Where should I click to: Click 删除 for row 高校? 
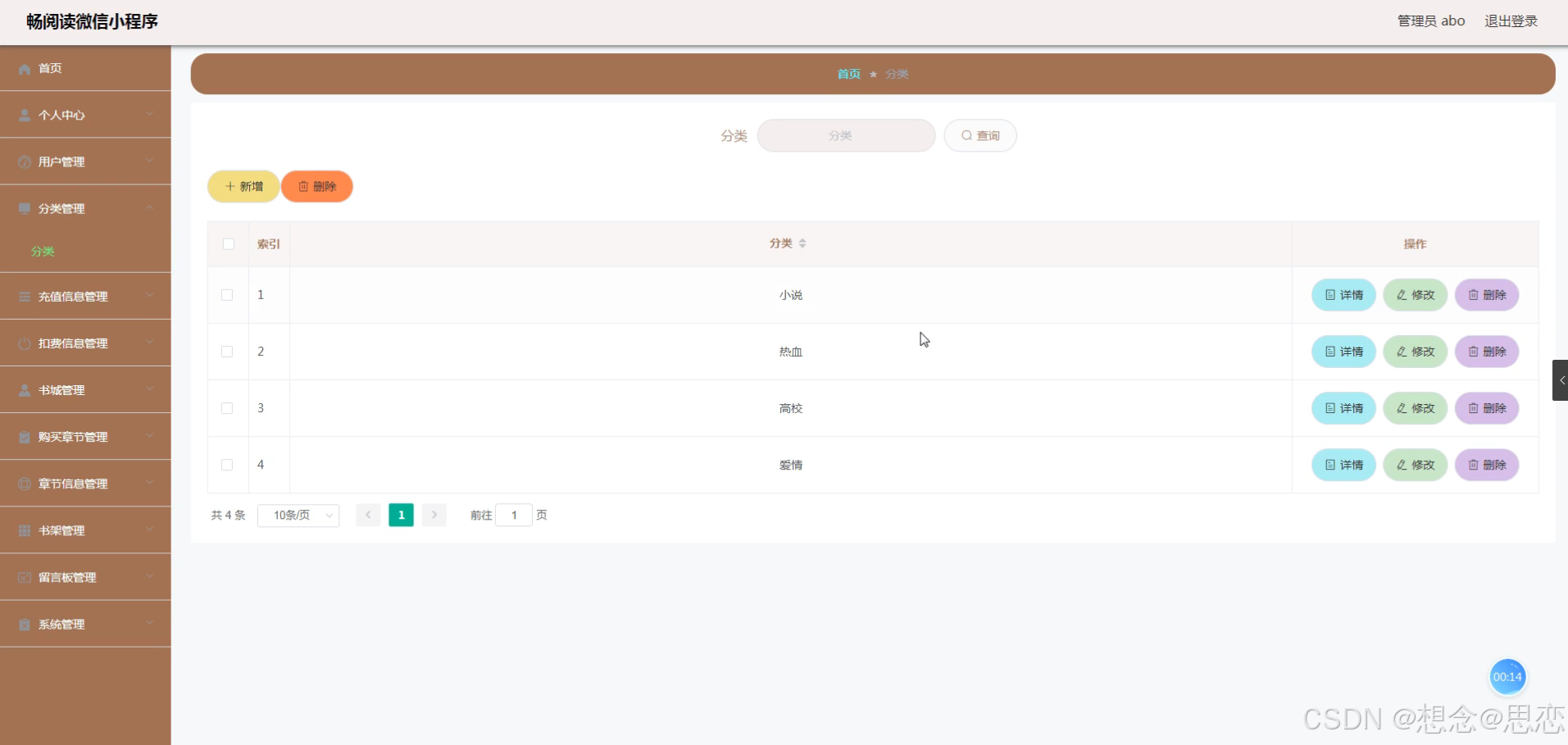point(1487,408)
